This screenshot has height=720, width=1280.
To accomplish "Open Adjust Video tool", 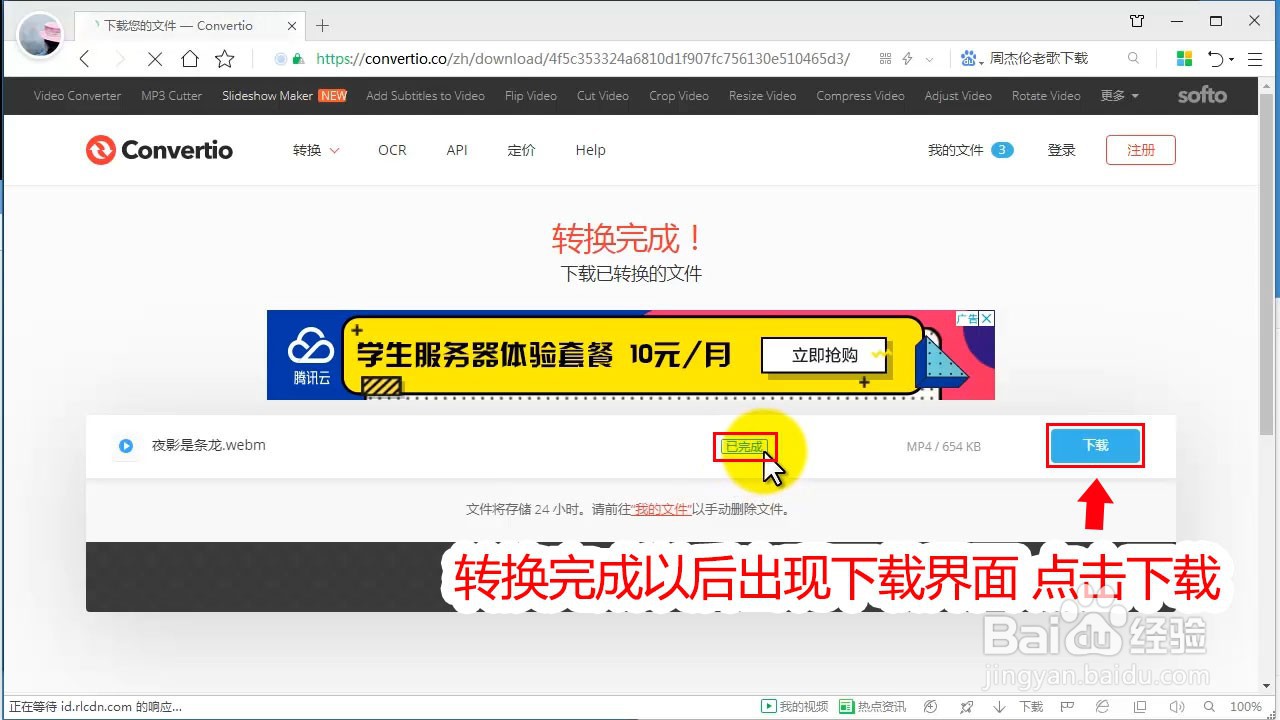I will point(958,96).
